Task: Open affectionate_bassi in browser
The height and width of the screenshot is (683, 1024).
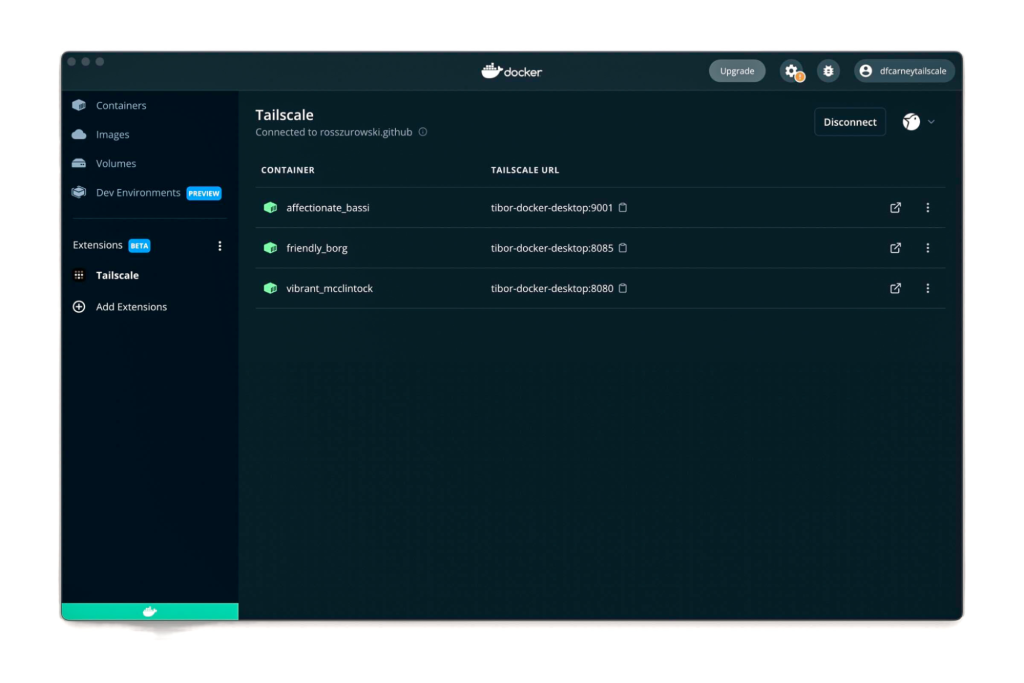Action: (x=895, y=208)
